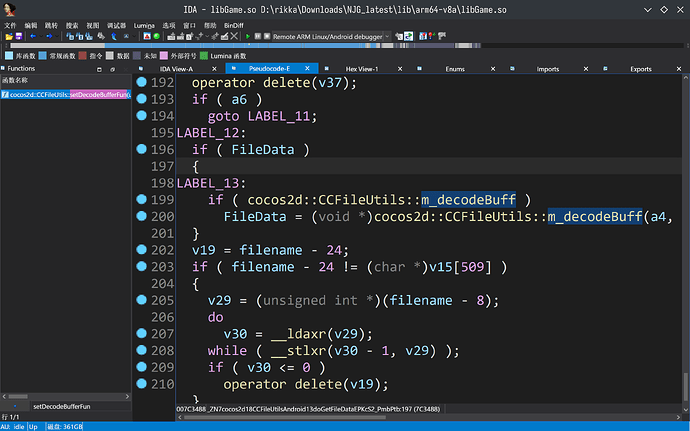Click the X icon left of the play button
This screenshot has width=690, height=431.
click(234, 36)
